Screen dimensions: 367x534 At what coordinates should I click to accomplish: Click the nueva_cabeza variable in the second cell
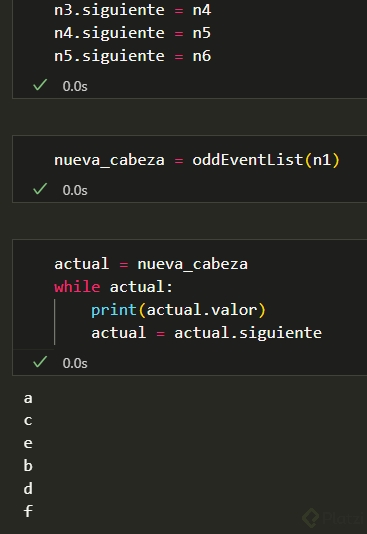(x=109, y=160)
